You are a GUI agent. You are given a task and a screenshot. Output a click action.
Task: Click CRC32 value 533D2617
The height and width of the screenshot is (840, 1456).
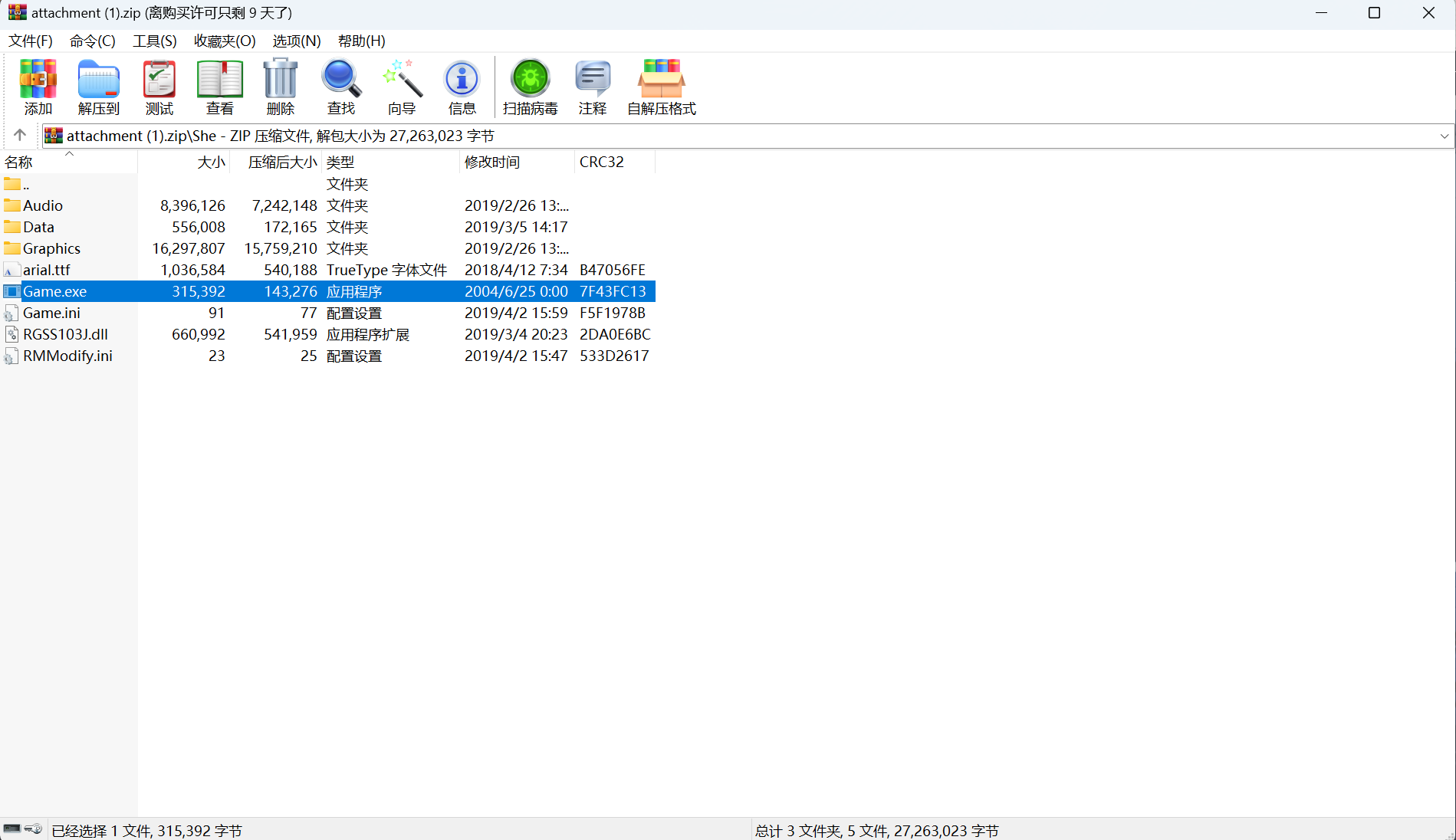point(614,356)
